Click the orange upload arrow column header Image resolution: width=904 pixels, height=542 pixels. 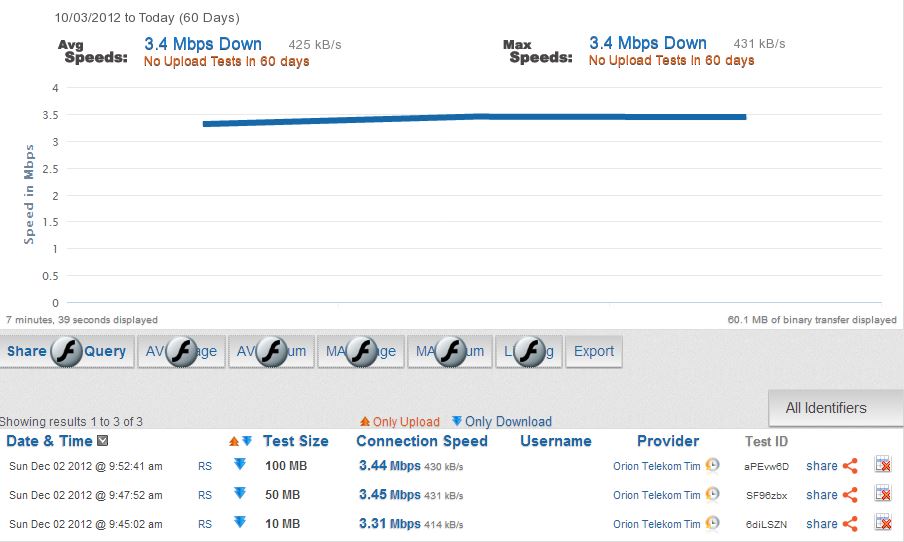pyautogui.click(x=233, y=441)
